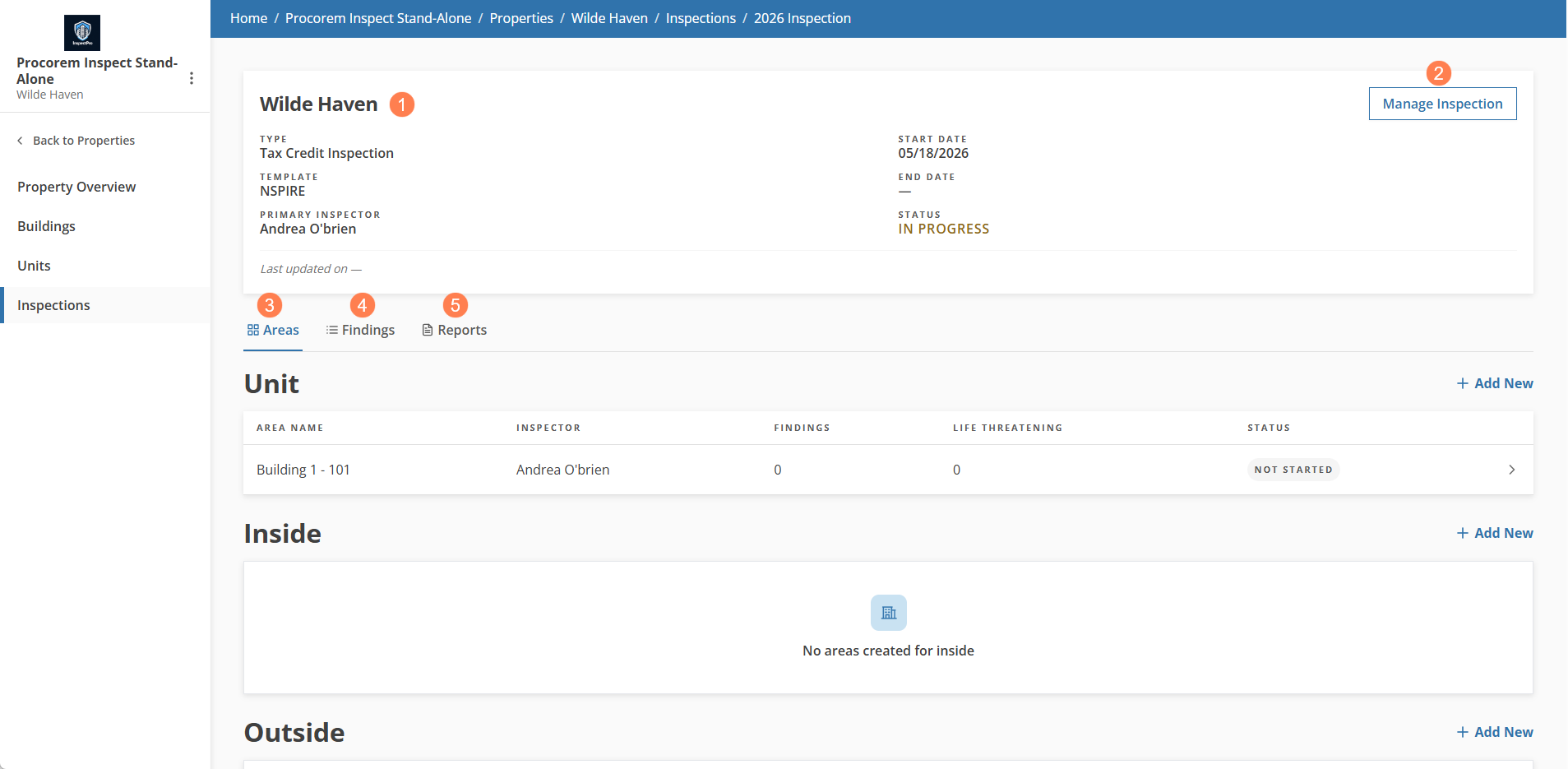Click the Areas tab grid icon
The width and height of the screenshot is (1568, 769).
(253, 330)
